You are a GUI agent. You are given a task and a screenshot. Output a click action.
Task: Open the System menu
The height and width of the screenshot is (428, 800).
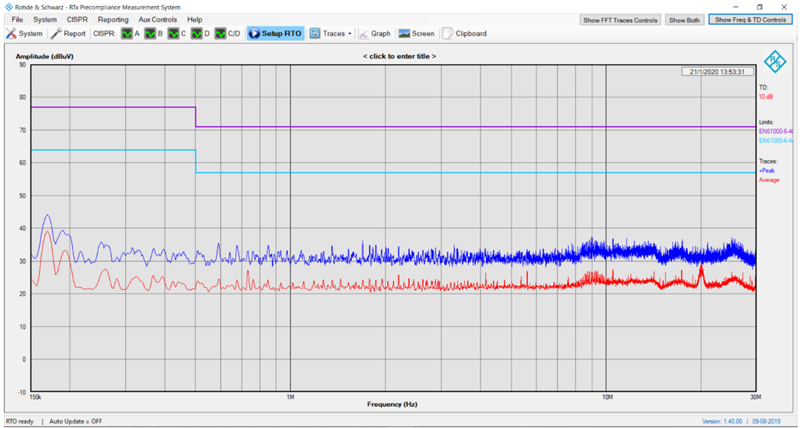coord(45,20)
